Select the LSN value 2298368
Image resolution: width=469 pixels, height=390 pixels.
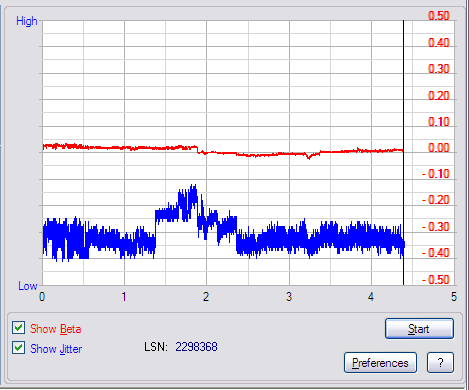coord(196,347)
